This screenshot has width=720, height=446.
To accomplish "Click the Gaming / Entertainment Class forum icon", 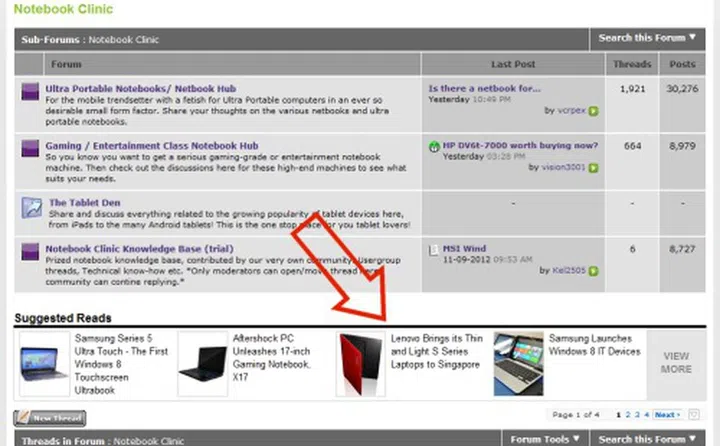I will click(29, 149).
